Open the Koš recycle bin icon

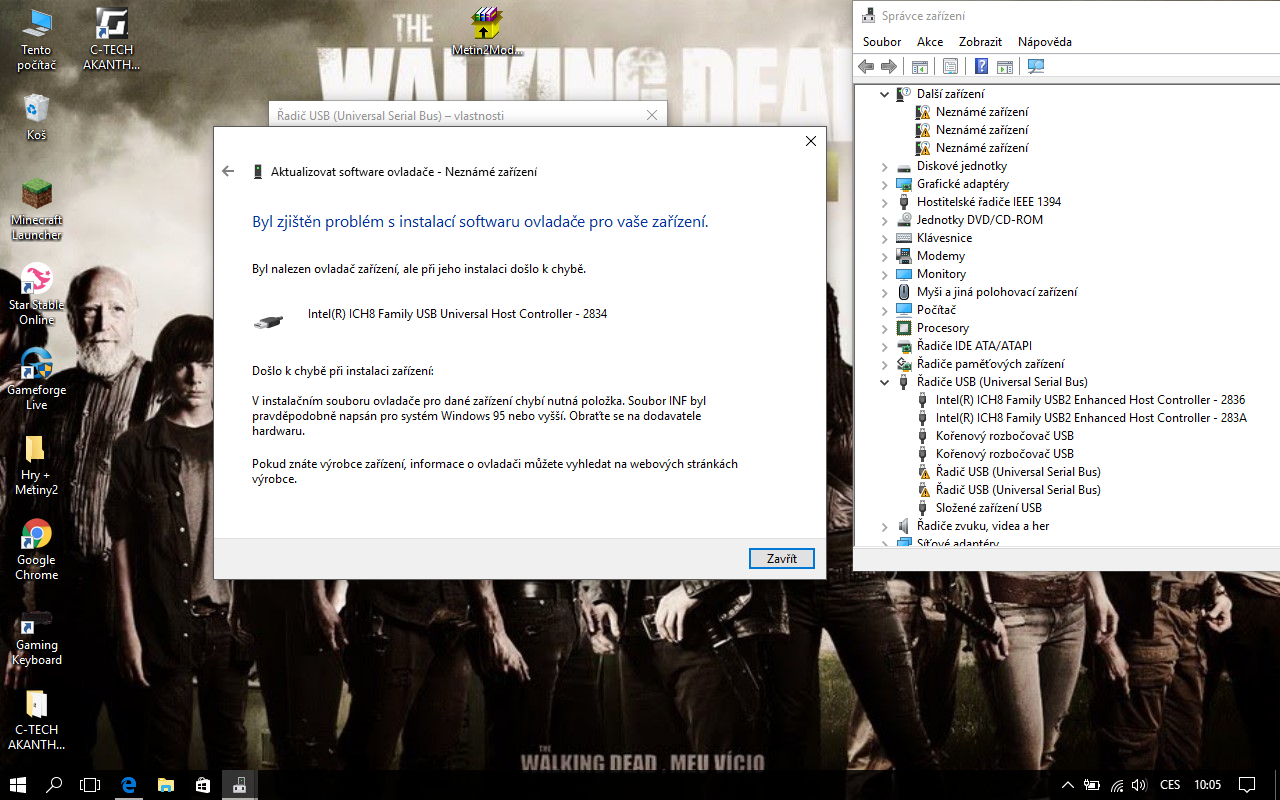37,117
